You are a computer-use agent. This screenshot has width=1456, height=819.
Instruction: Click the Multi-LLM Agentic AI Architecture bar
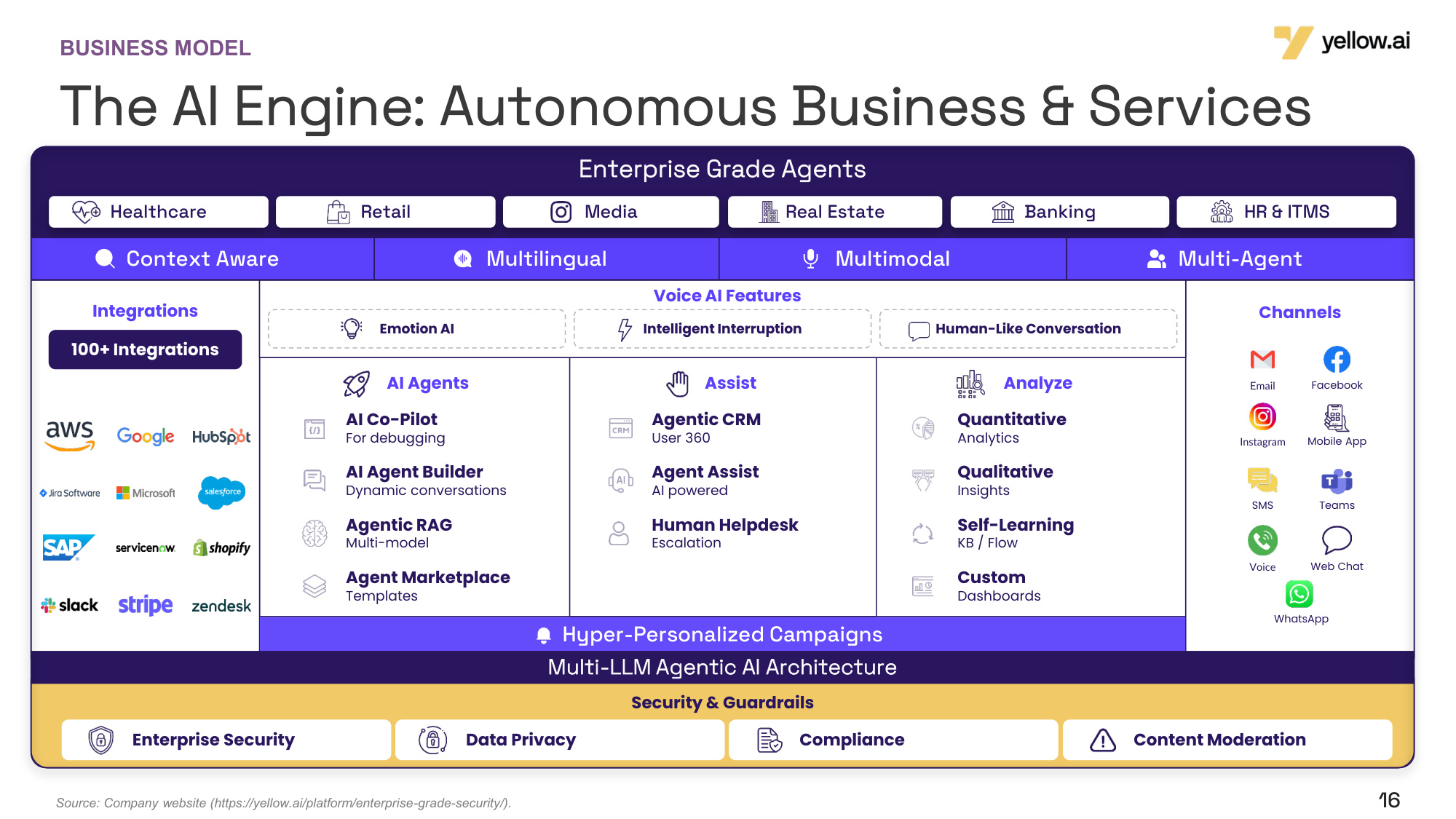coord(722,668)
